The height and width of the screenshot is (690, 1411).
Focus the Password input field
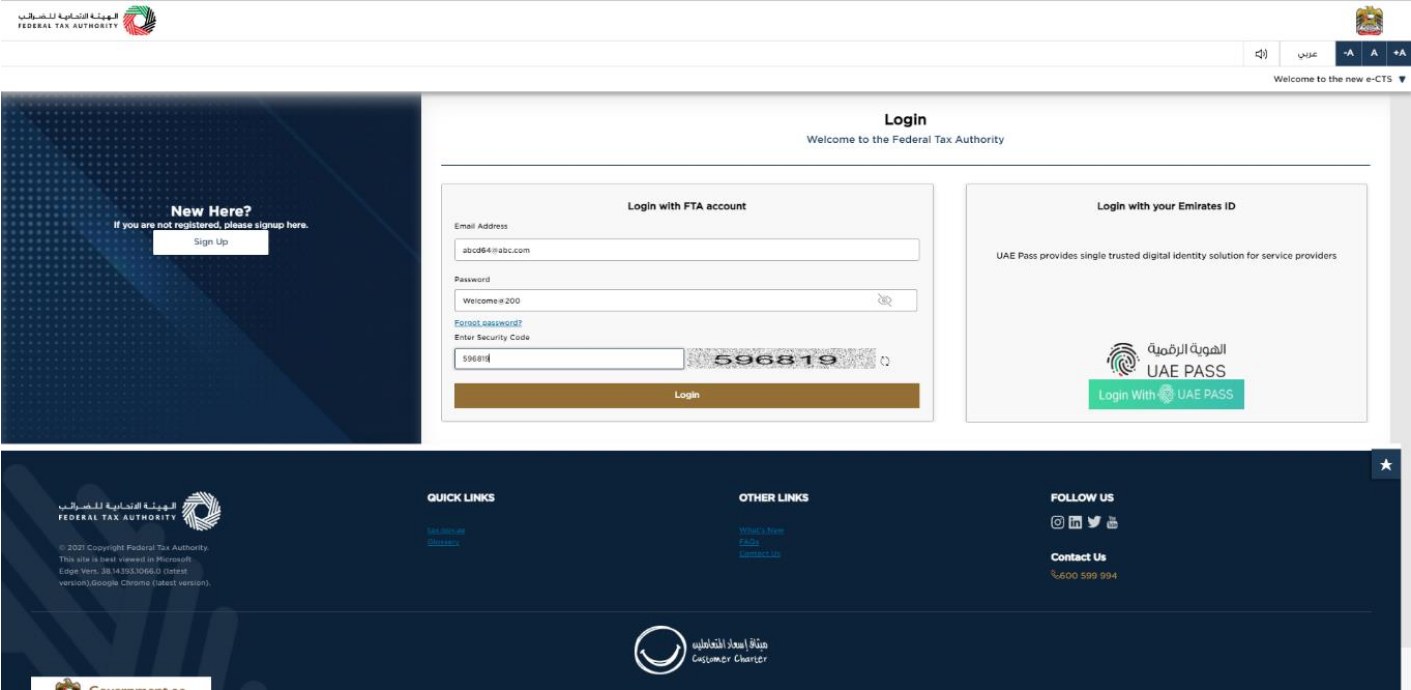click(685, 300)
